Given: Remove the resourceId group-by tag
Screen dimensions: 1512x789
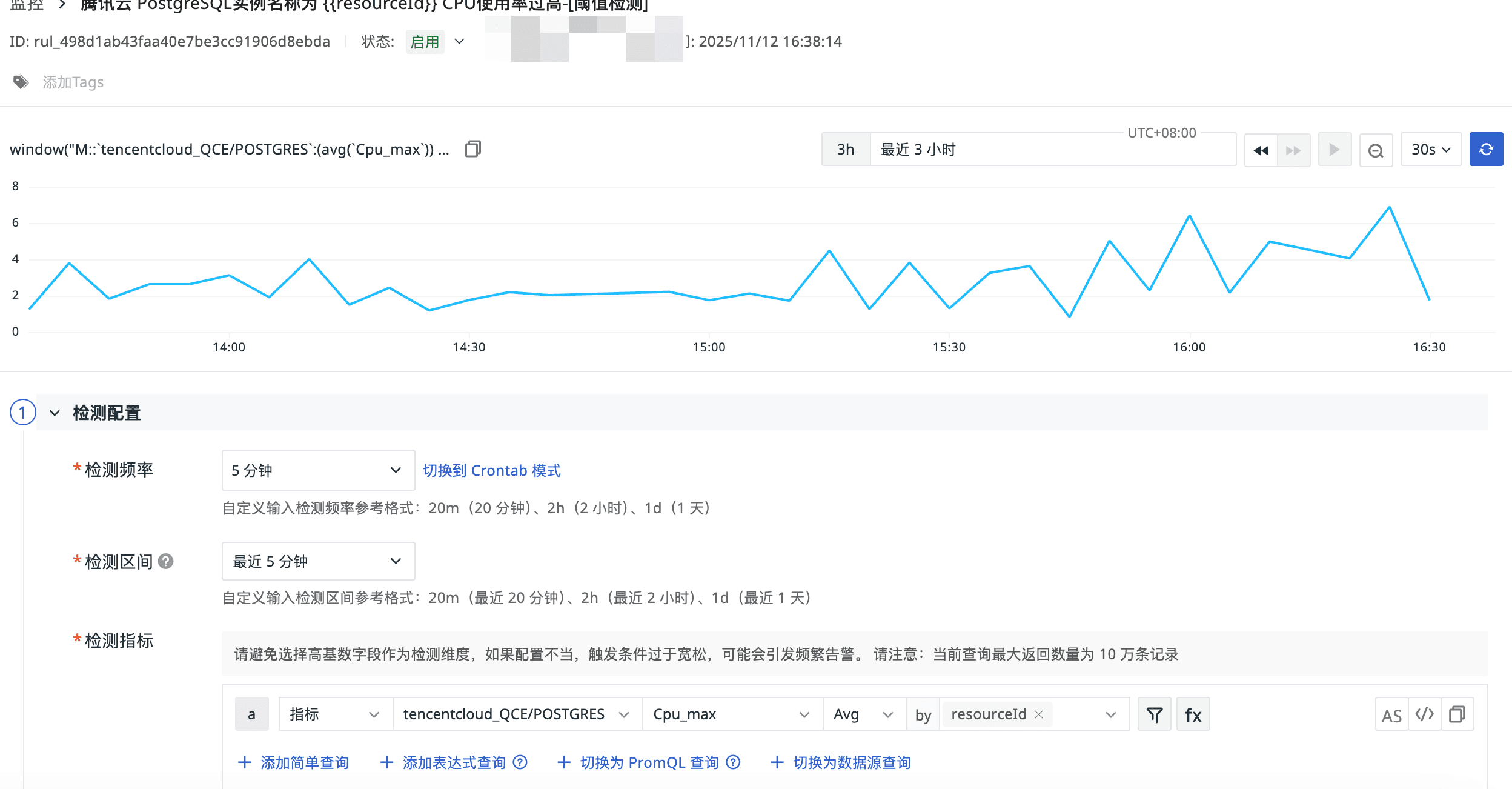Looking at the screenshot, I should (1039, 714).
